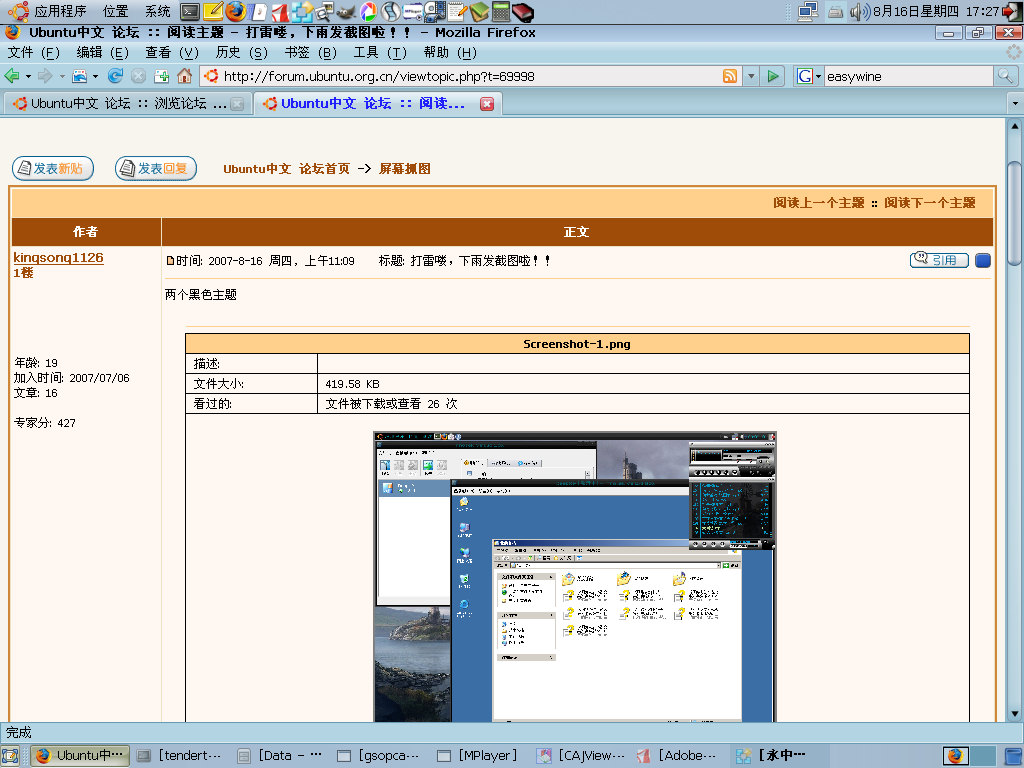1024x768 pixels.
Task: Click the easywine search field
Action: [x=908, y=76]
